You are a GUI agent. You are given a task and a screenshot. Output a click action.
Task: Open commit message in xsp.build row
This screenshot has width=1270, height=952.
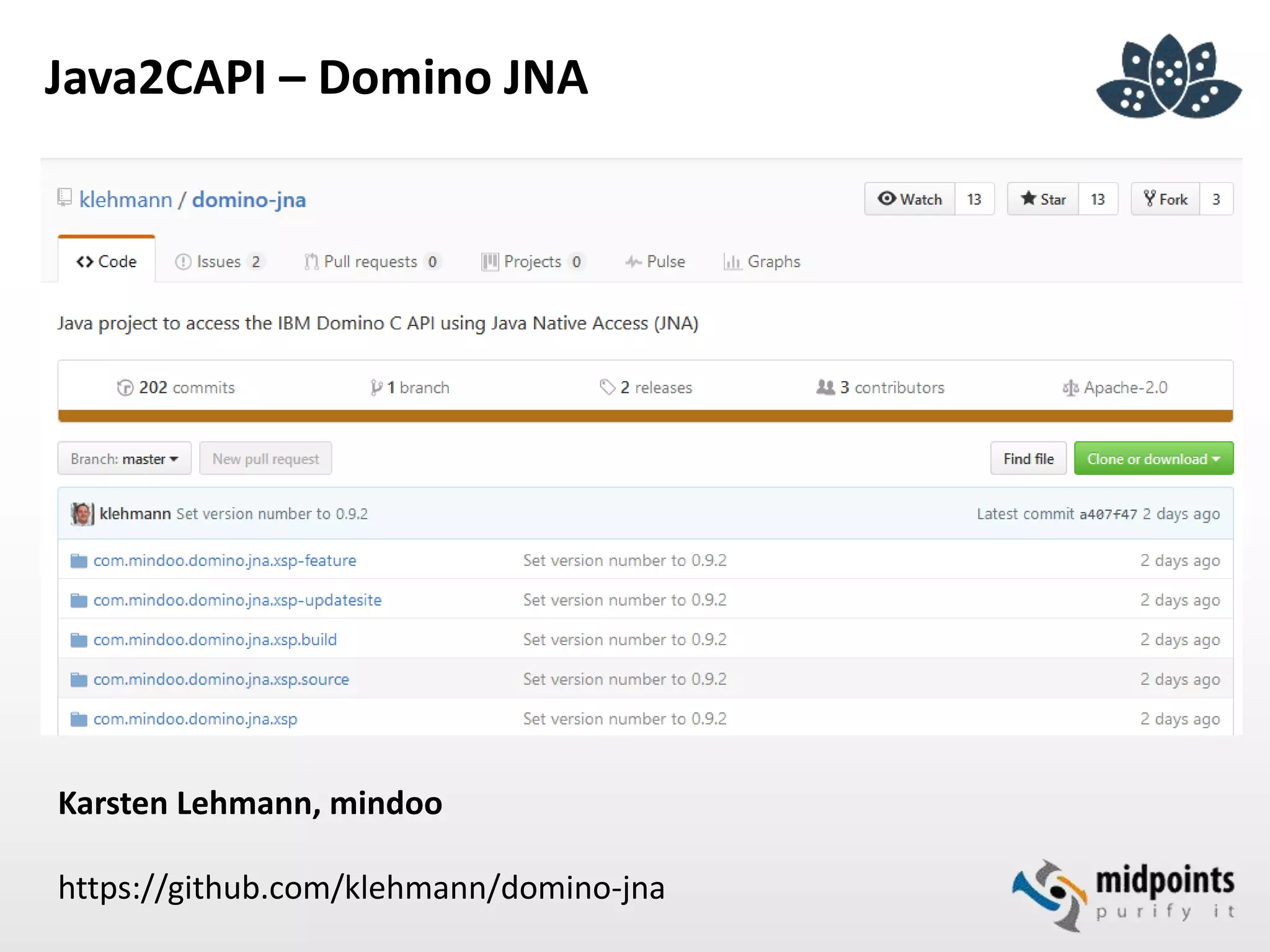[625, 640]
